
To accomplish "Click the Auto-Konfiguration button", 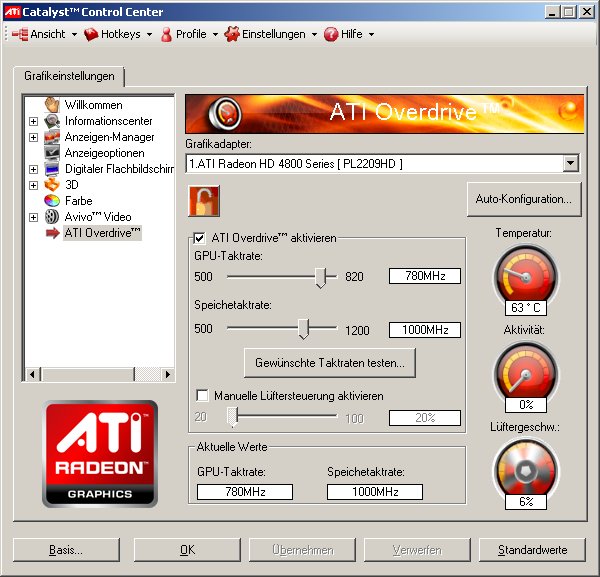I will (x=523, y=199).
